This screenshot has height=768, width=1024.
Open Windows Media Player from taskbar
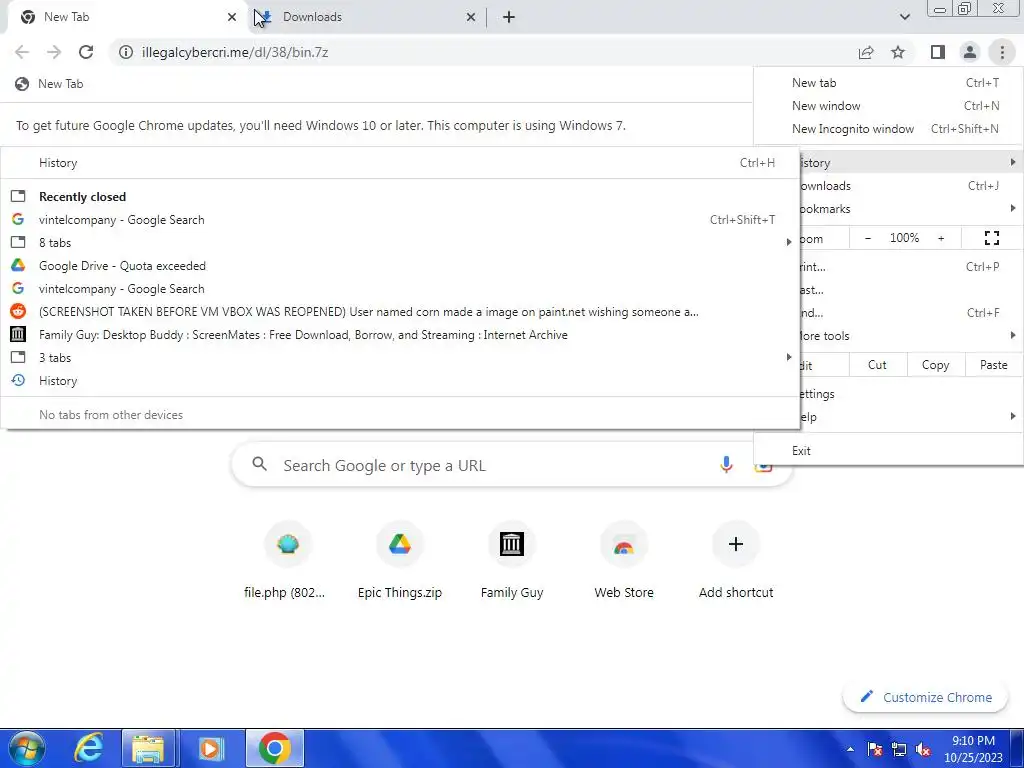210,748
